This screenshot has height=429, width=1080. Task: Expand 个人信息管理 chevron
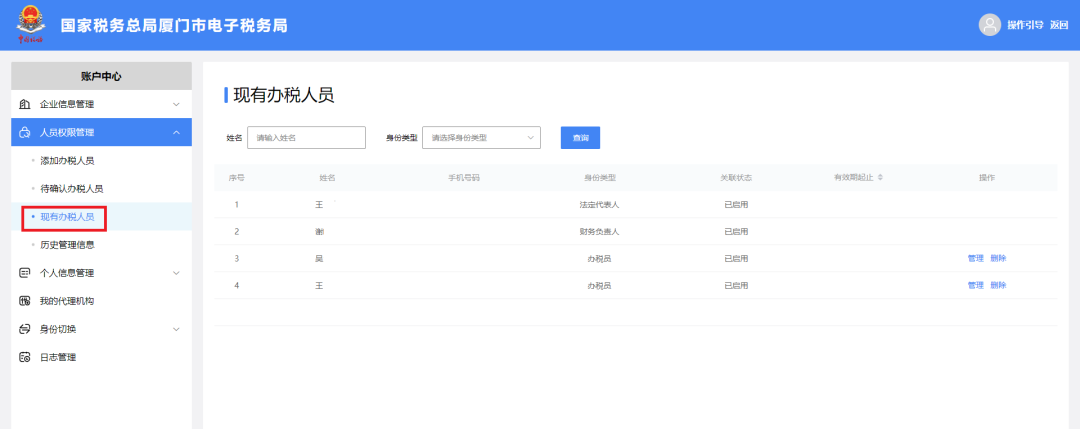pos(176,273)
